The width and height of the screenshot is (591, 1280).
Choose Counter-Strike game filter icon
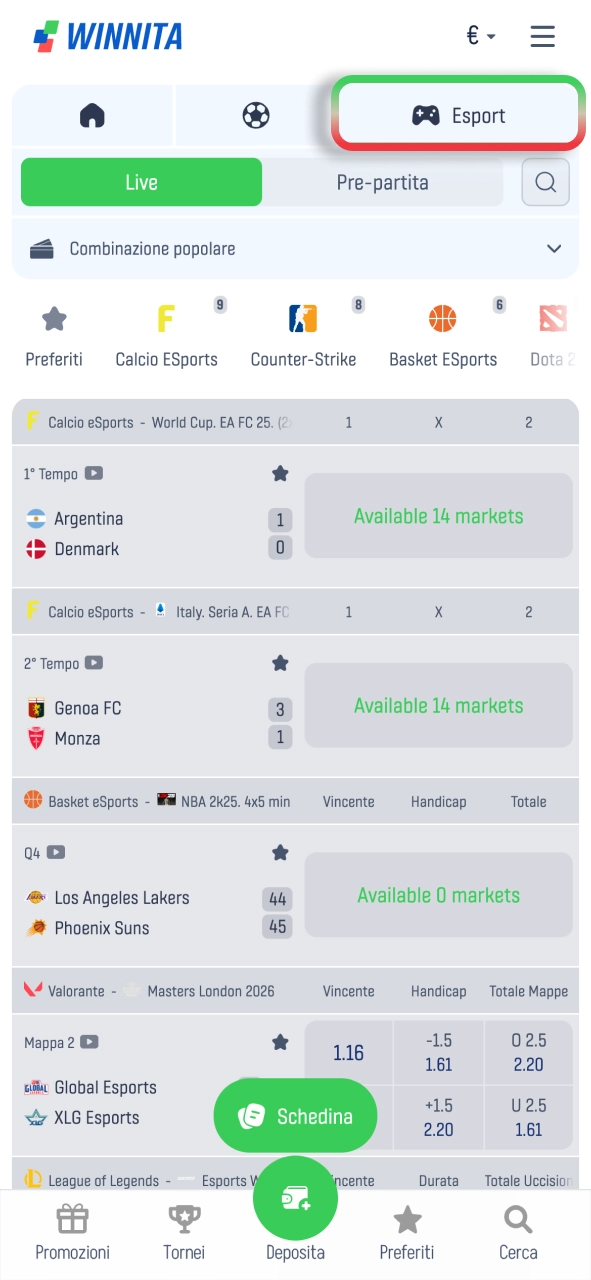pyautogui.click(x=303, y=319)
